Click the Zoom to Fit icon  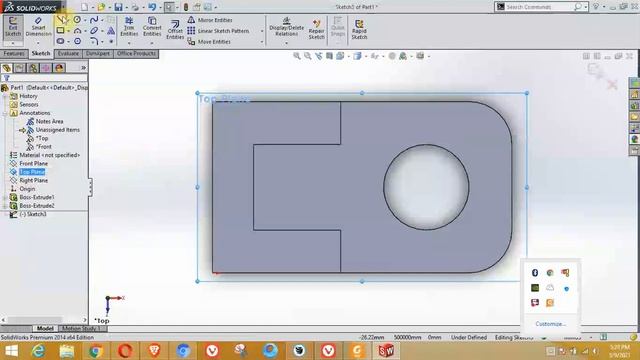point(297,56)
